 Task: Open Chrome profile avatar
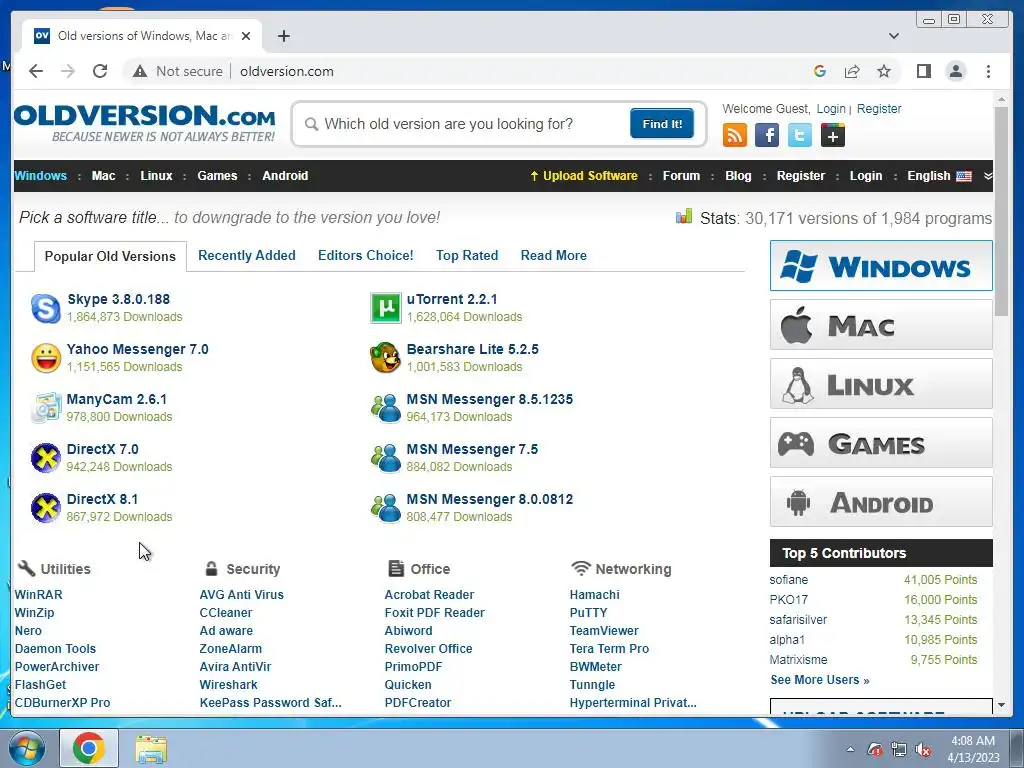pos(955,71)
